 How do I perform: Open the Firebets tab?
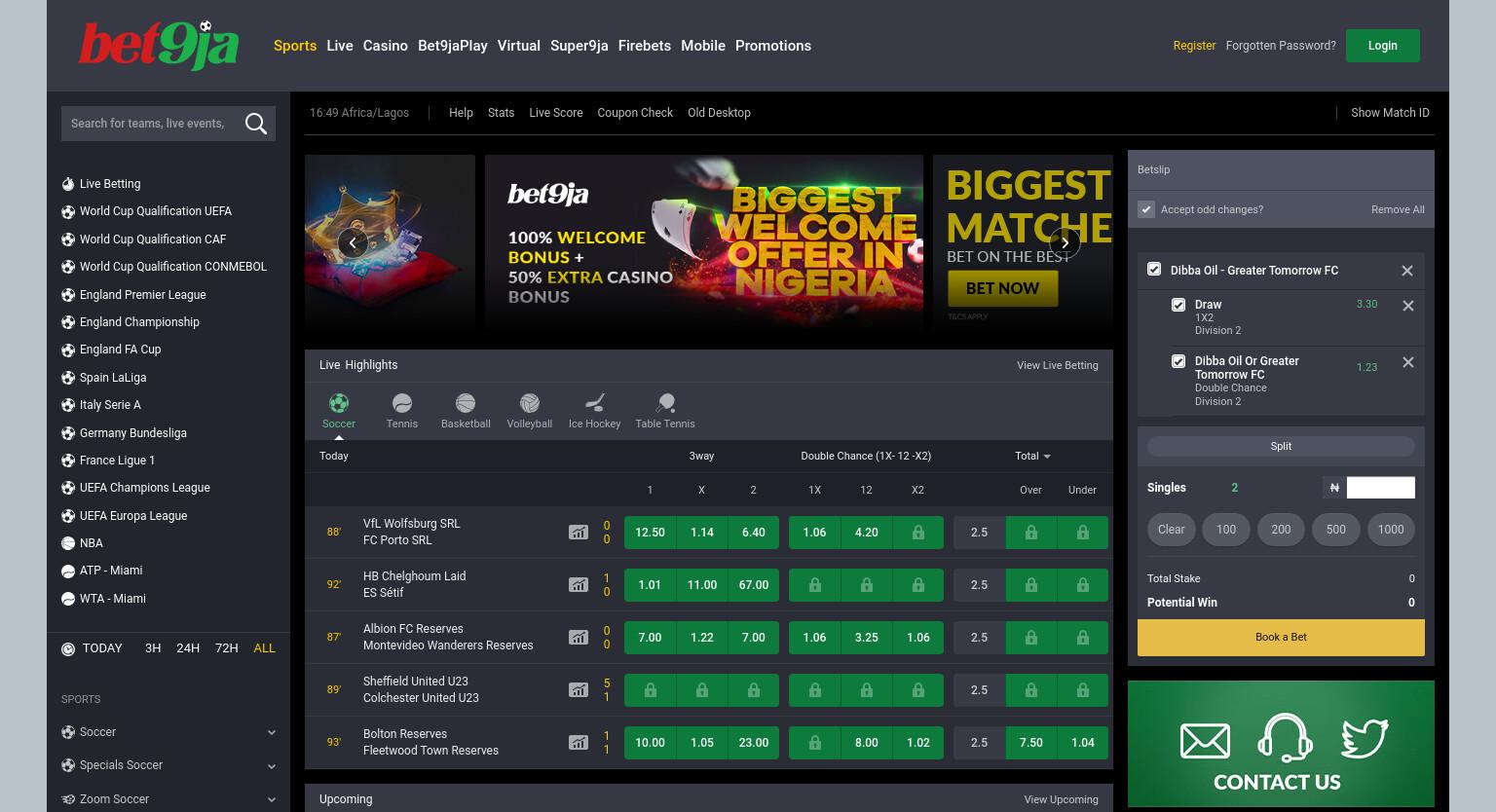(x=645, y=46)
